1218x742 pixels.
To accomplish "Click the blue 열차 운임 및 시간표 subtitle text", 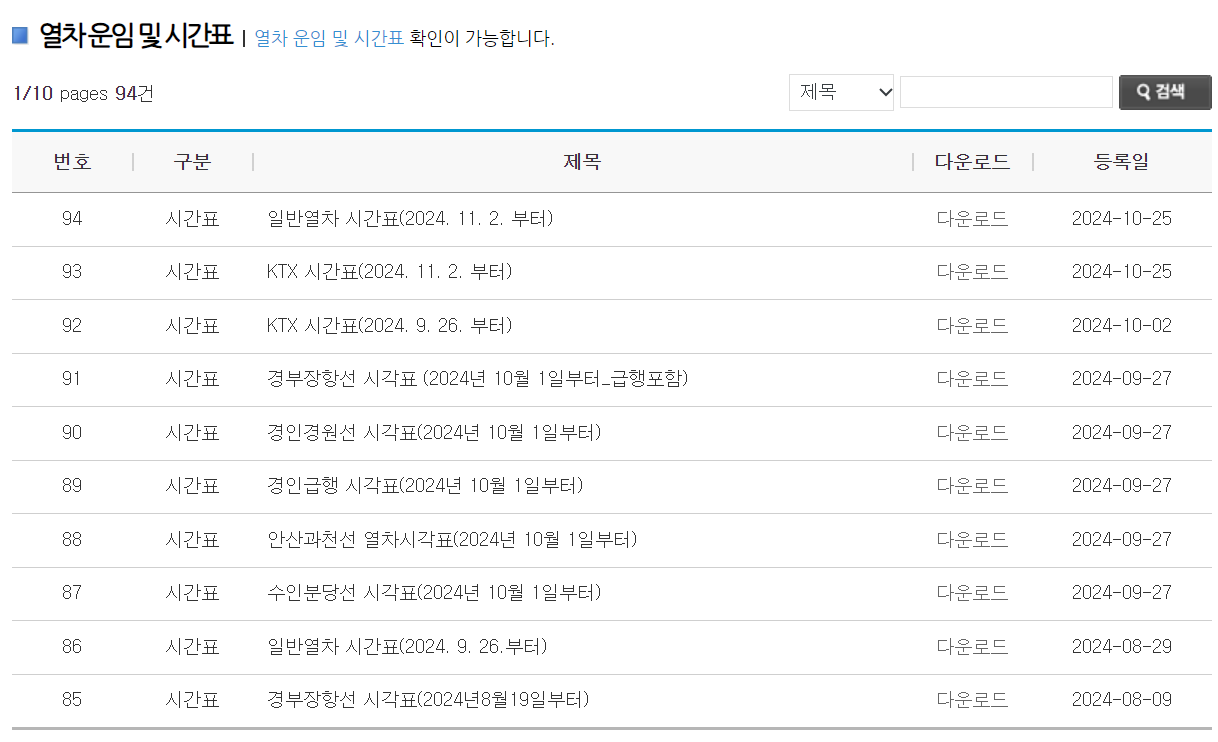I will [329, 38].
